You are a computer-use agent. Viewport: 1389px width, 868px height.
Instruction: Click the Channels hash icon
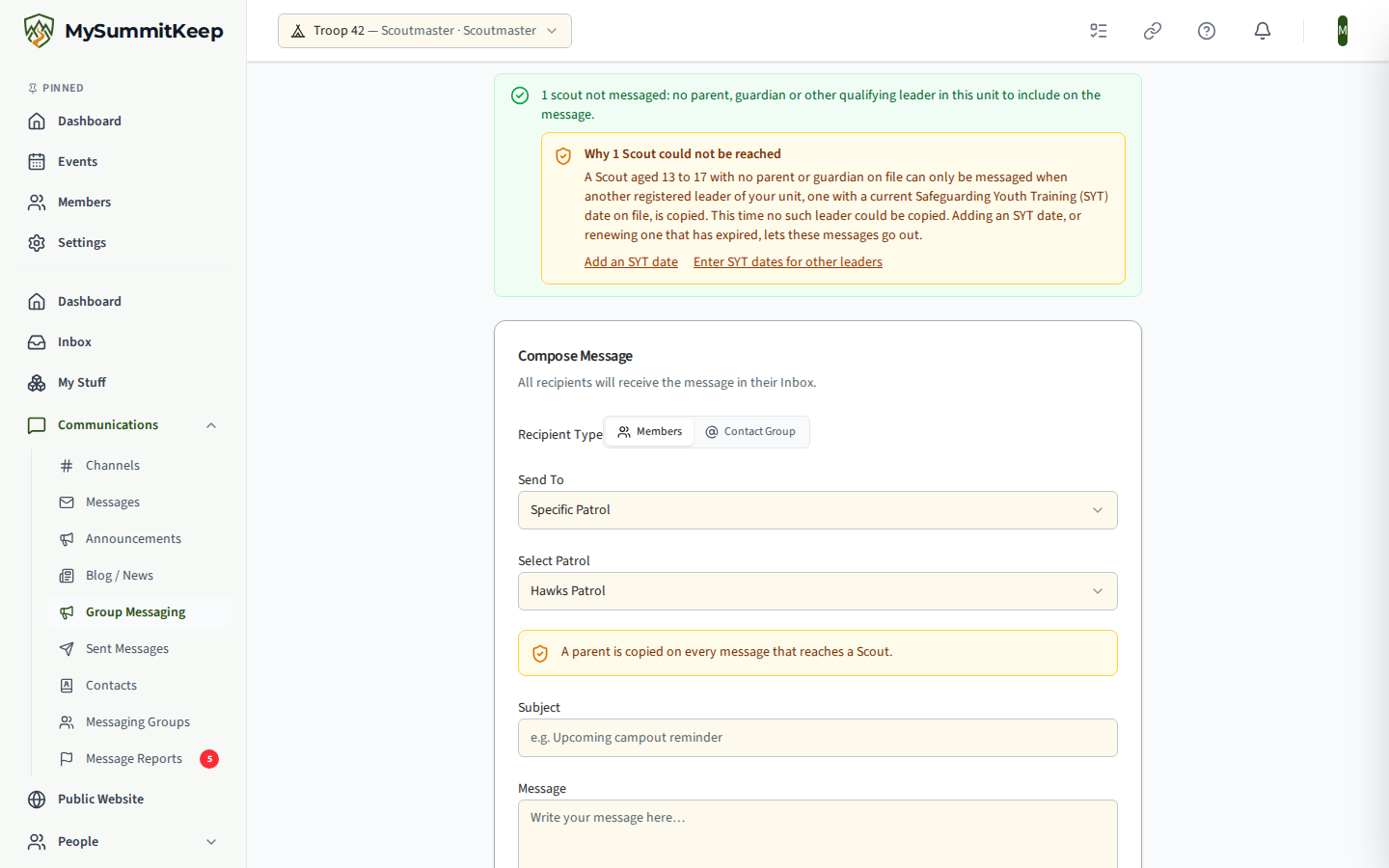click(x=67, y=466)
